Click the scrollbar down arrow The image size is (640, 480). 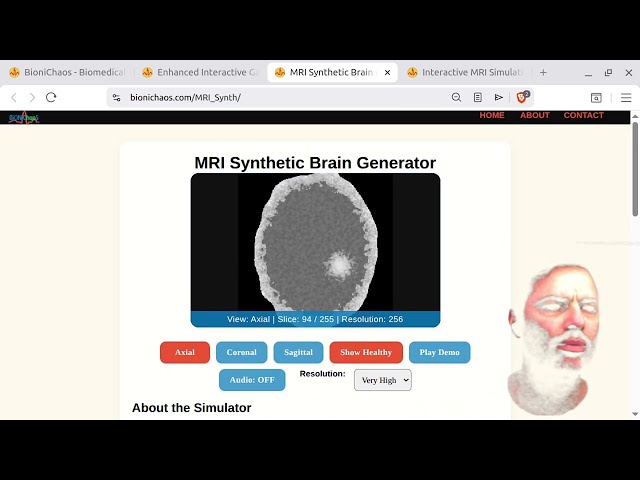click(x=635, y=414)
